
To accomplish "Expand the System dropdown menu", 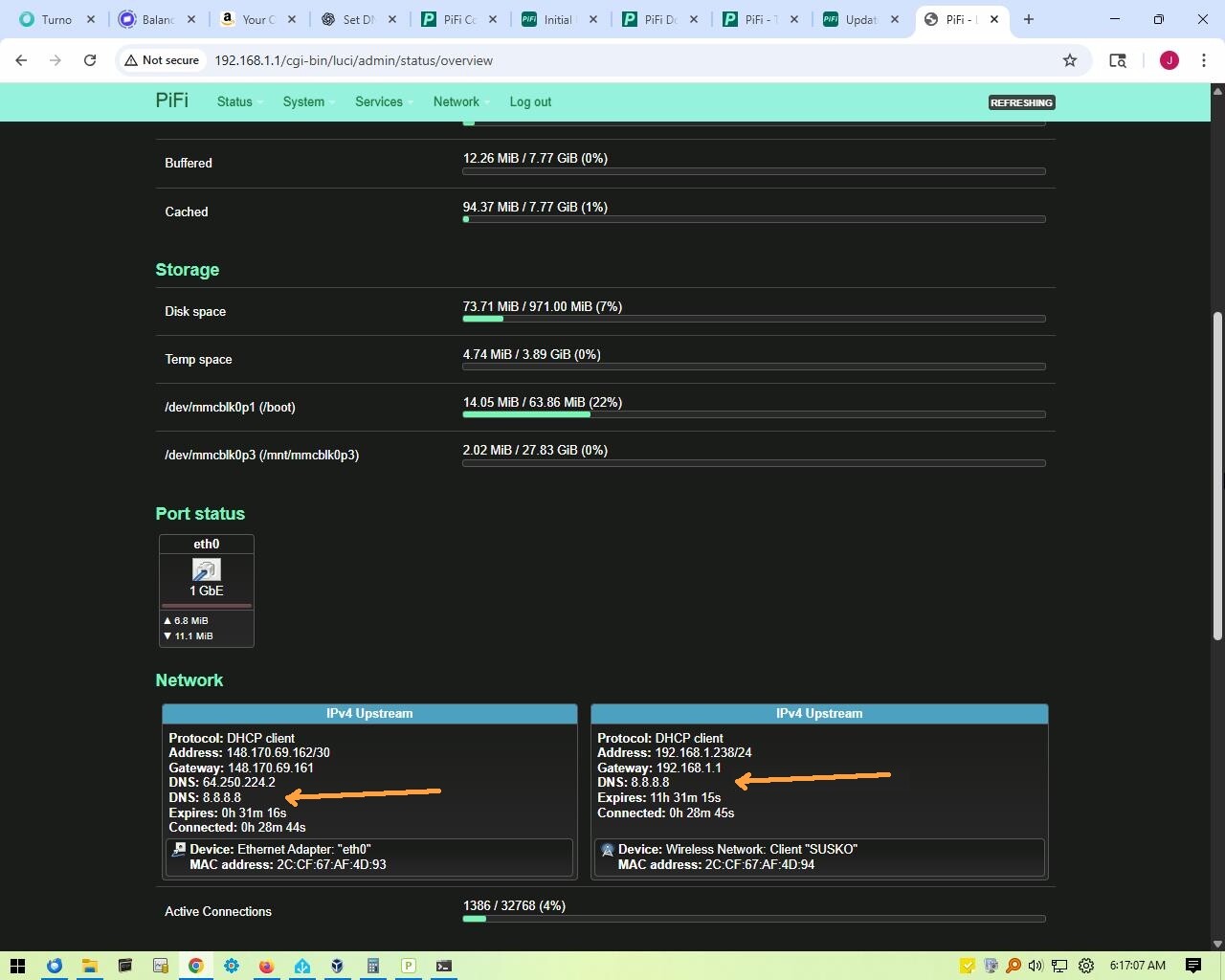I will tap(303, 101).
